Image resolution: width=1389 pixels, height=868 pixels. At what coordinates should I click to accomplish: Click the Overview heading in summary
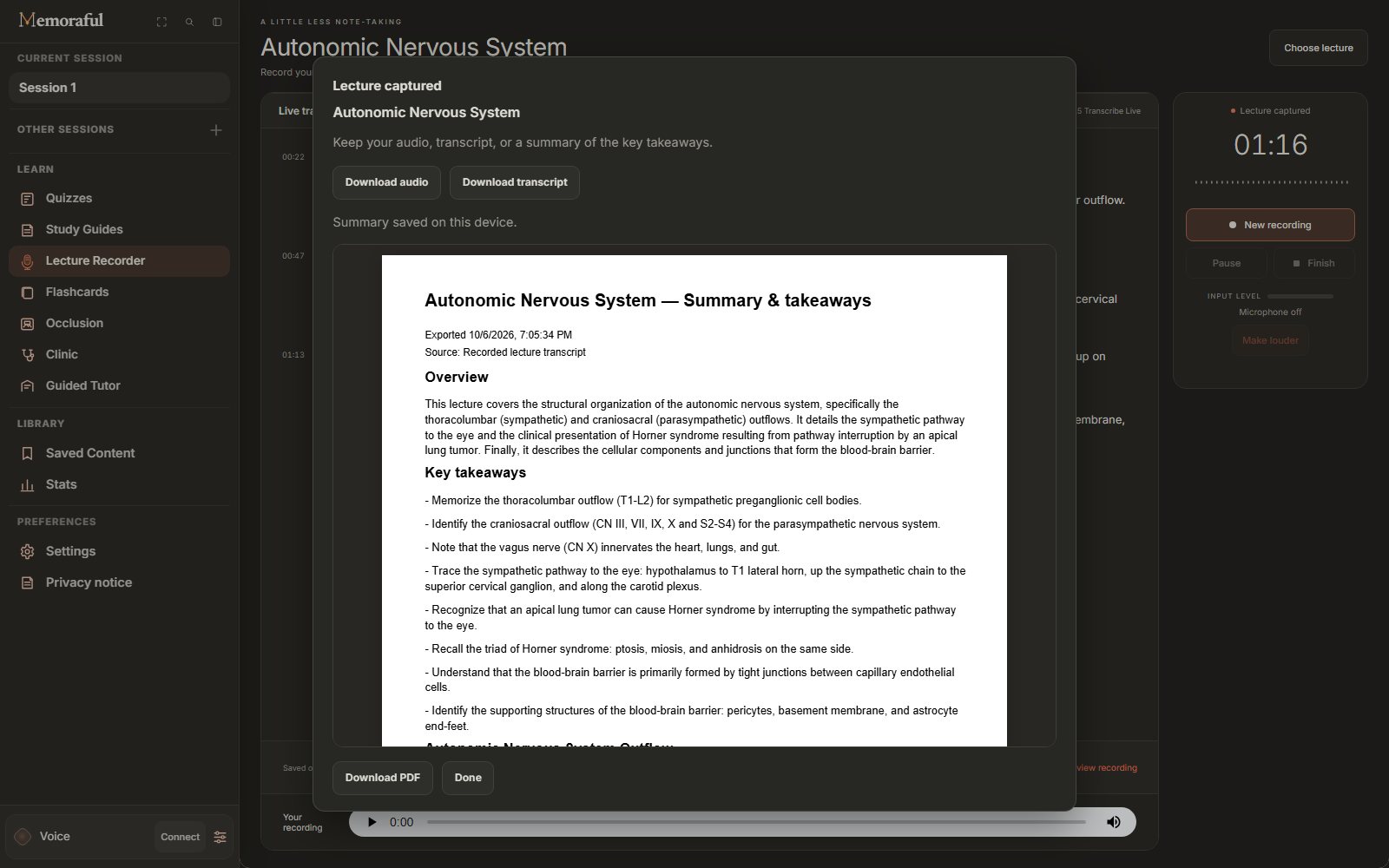coord(457,378)
